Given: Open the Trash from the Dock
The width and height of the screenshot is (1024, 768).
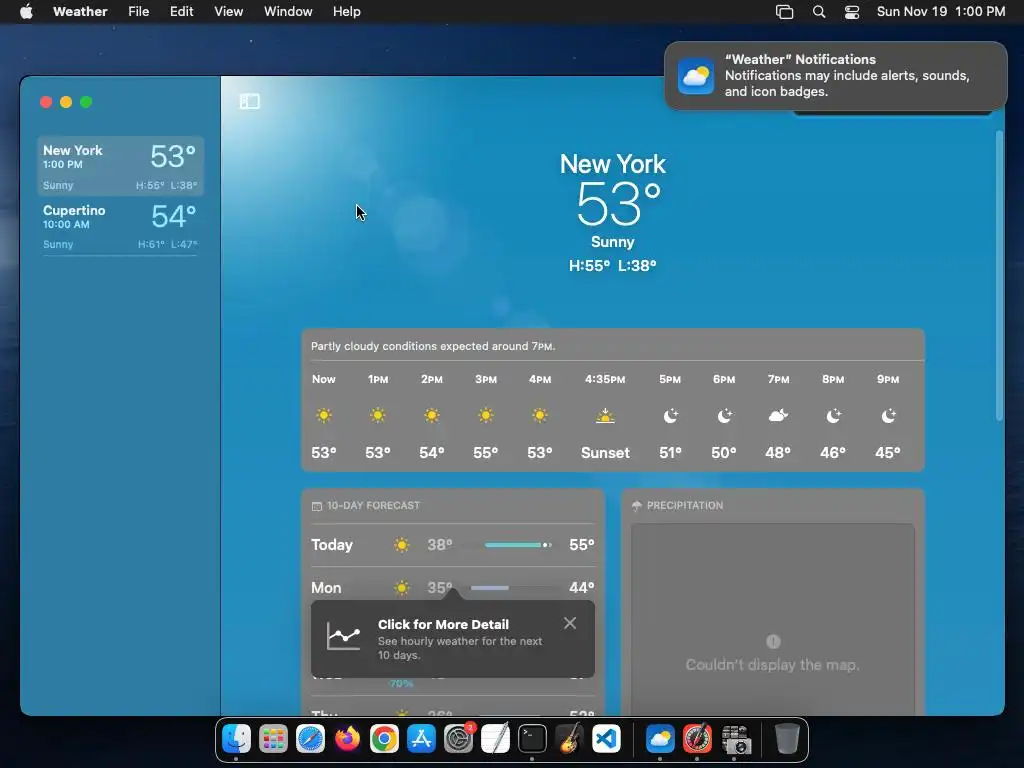Looking at the screenshot, I should coord(787,739).
